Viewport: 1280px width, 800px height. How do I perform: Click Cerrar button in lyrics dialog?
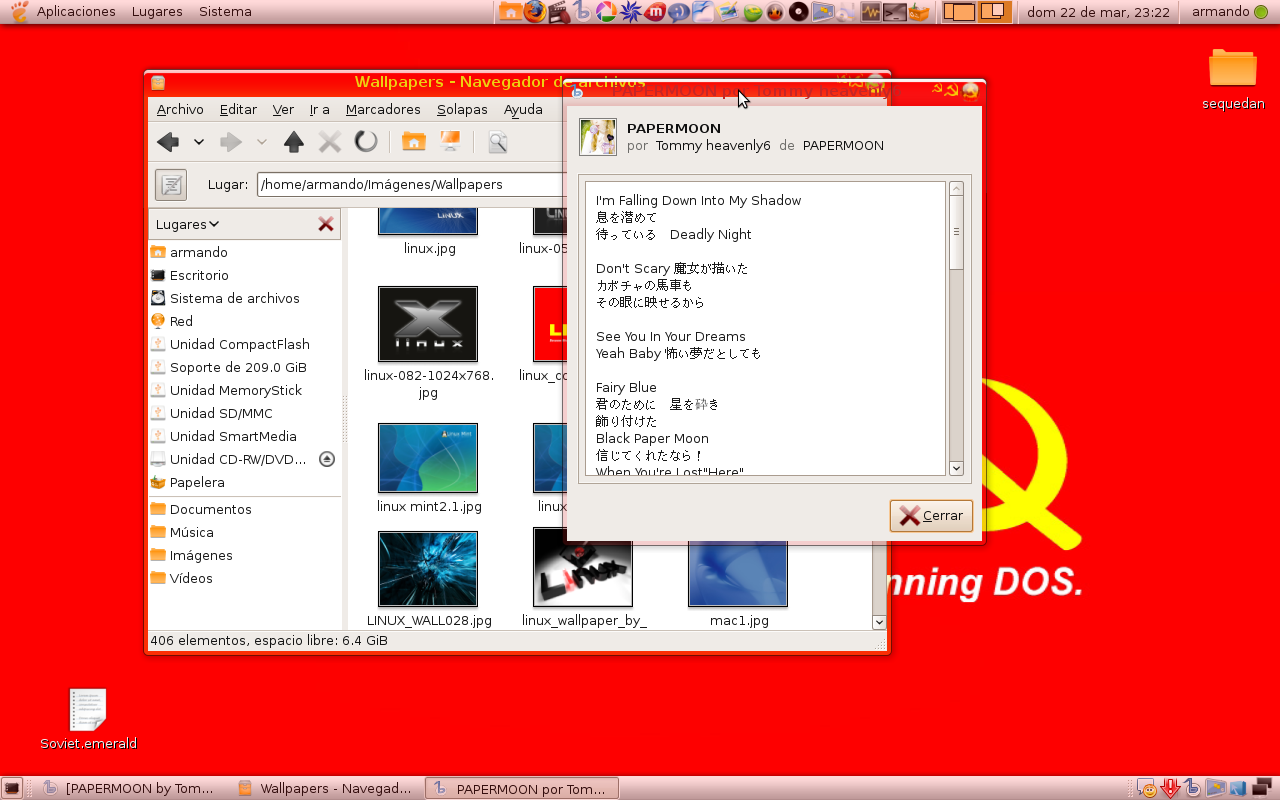[931, 516]
